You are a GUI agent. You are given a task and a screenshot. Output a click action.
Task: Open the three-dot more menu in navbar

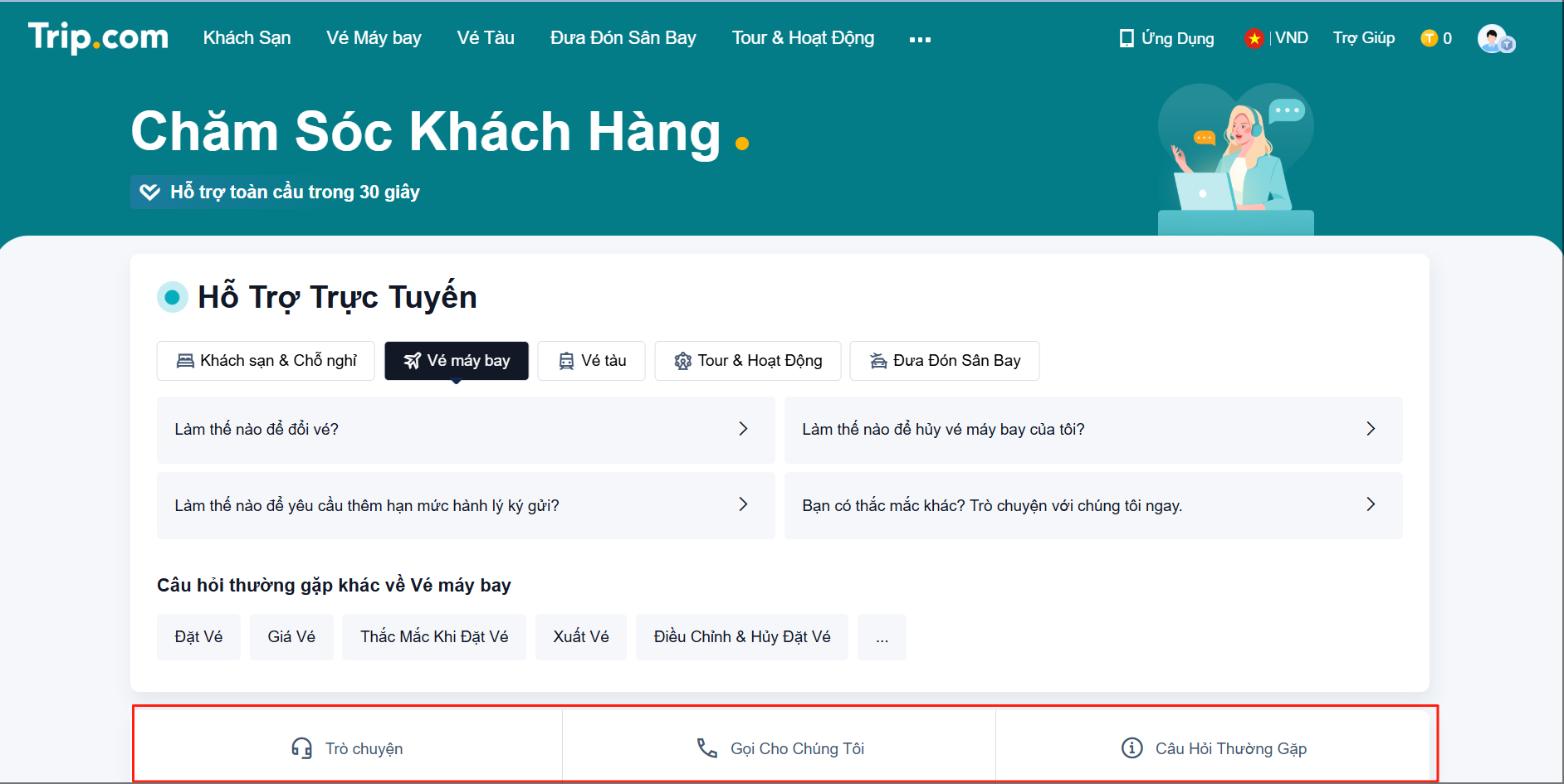pyautogui.click(x=920, y=39)
